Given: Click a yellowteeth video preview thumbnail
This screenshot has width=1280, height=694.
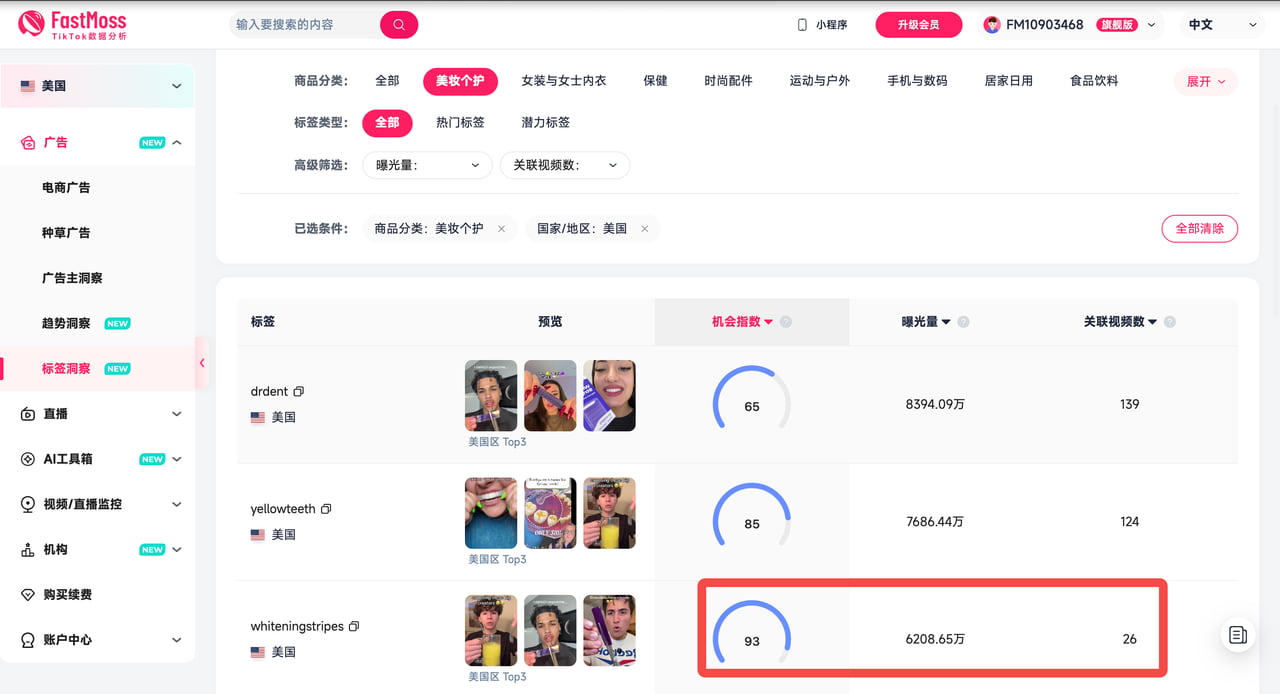Looking at the screenshot, I should pos(489,512).
